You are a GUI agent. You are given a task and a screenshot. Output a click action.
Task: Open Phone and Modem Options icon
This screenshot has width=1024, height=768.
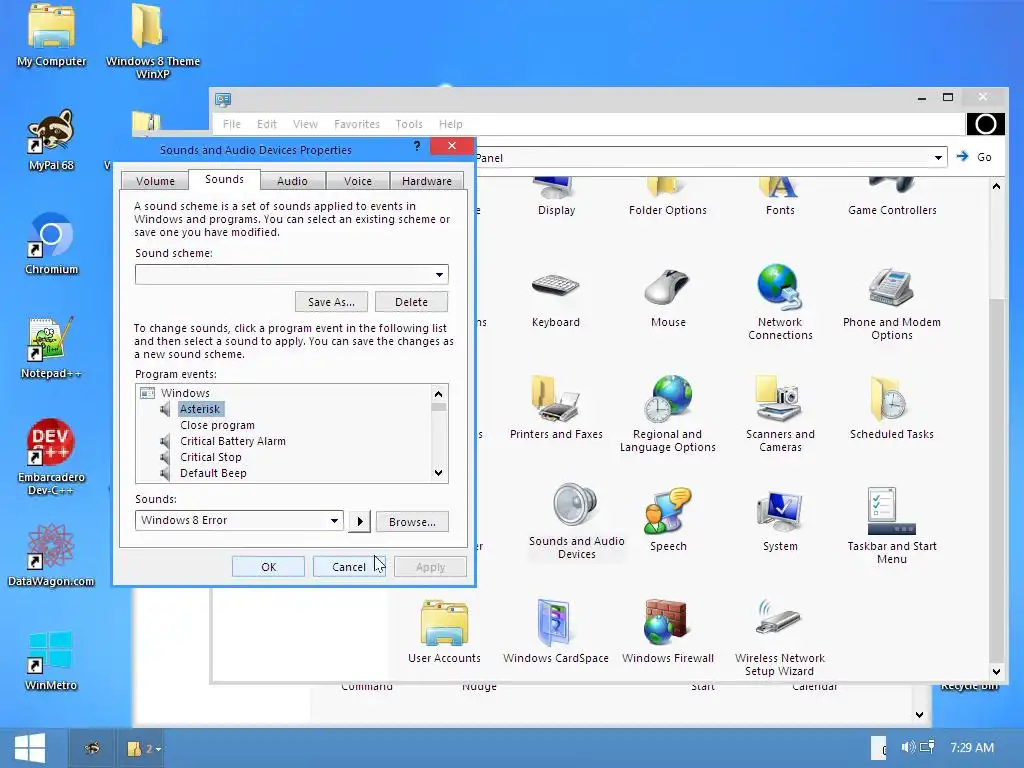891,304
